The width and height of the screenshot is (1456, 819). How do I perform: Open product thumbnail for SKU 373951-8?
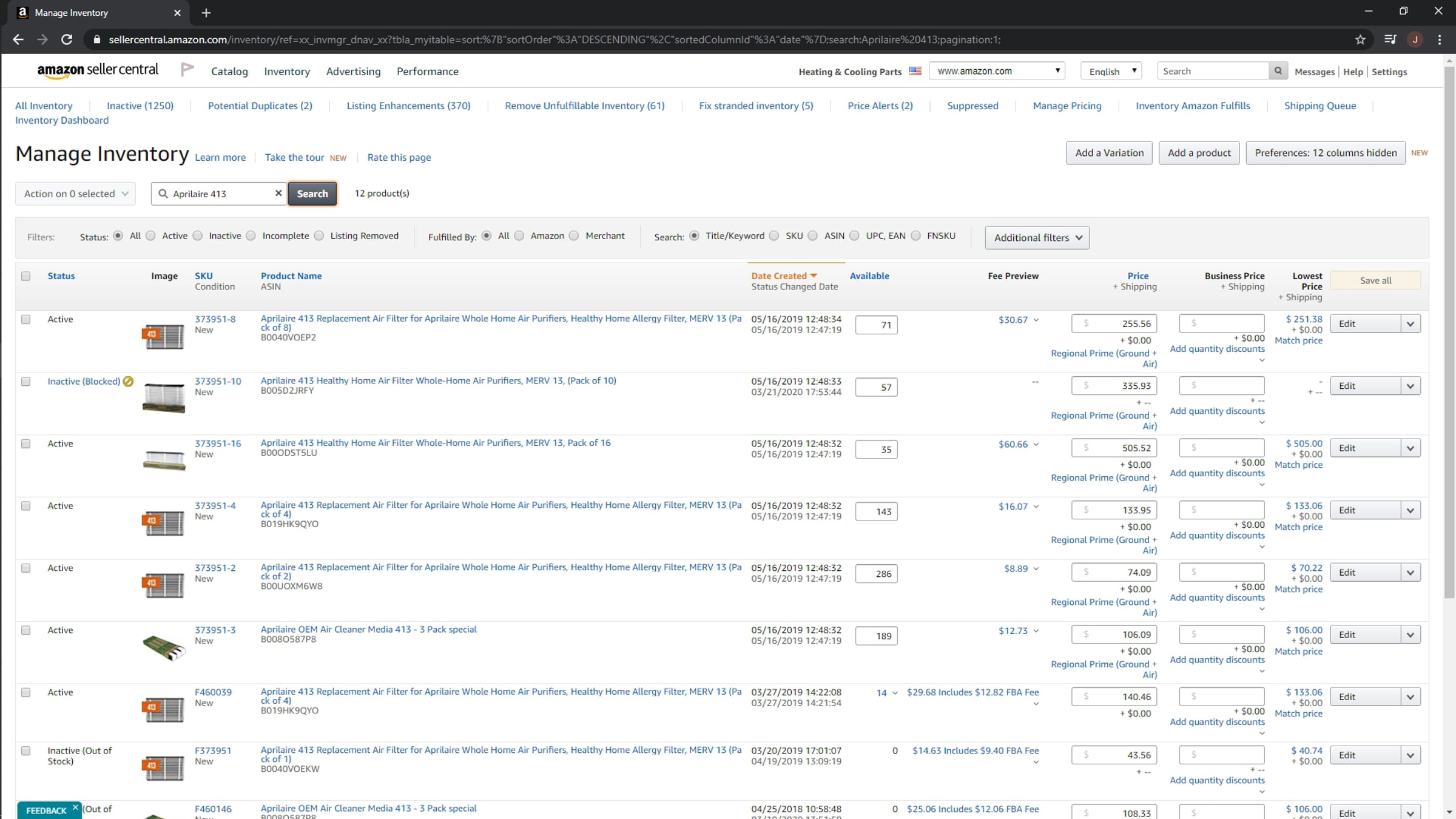tap(163, 336)
